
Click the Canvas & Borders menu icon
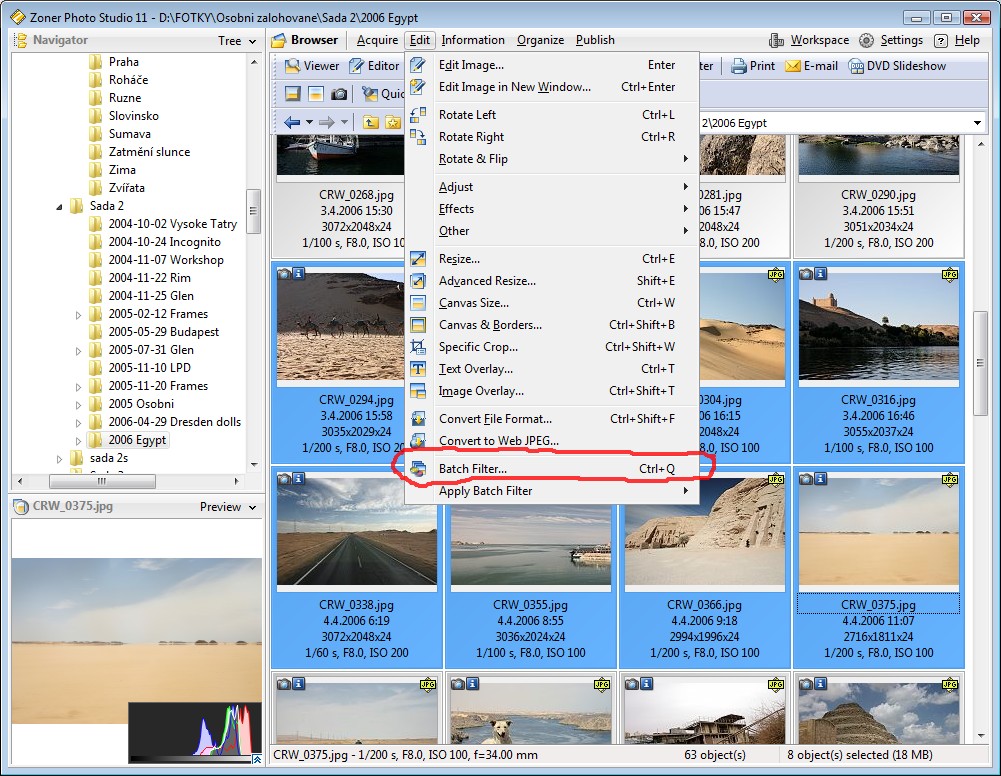click(x=418, y=325)
